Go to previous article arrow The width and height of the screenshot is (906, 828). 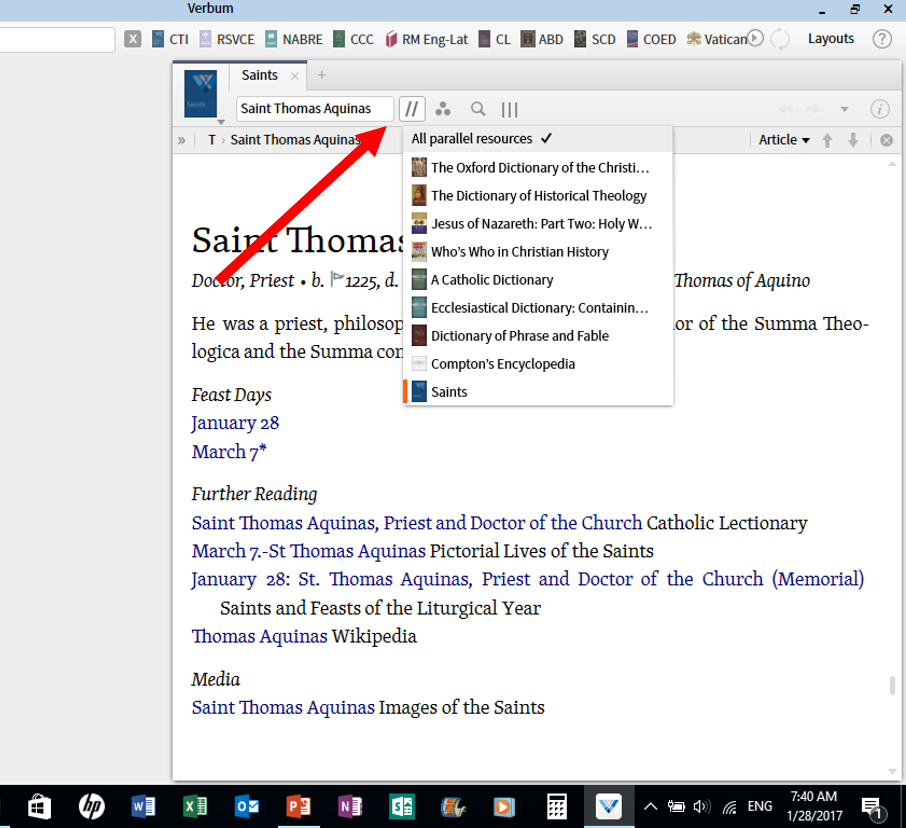(827, 140)
